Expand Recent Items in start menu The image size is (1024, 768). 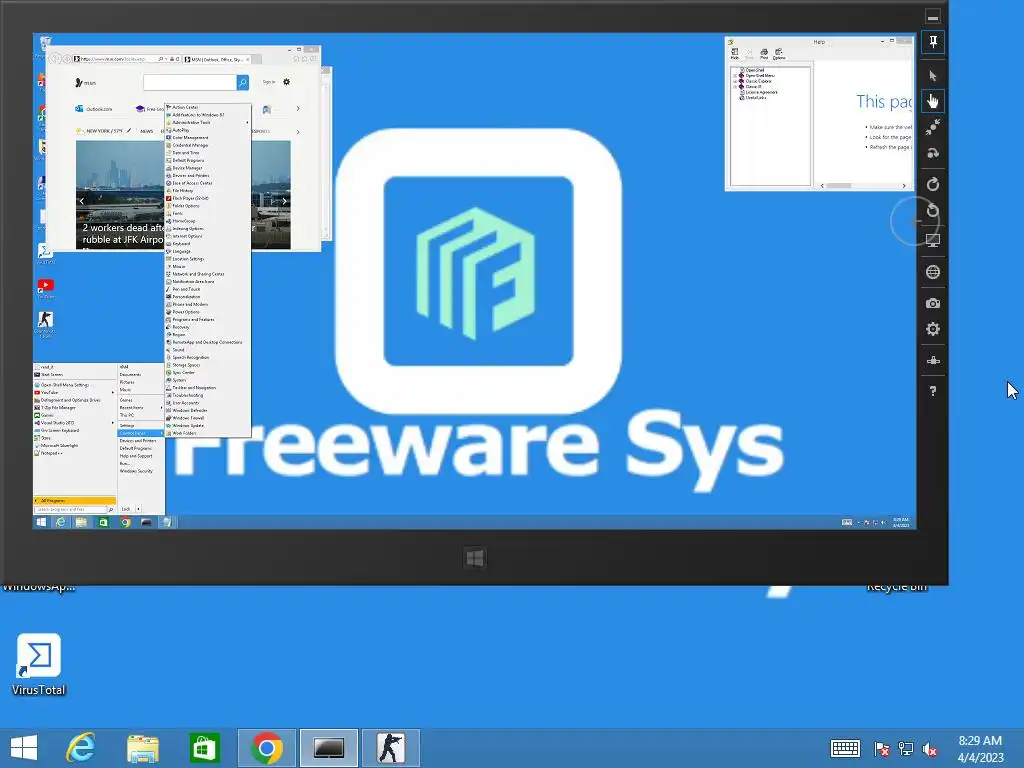pos(141,408)
